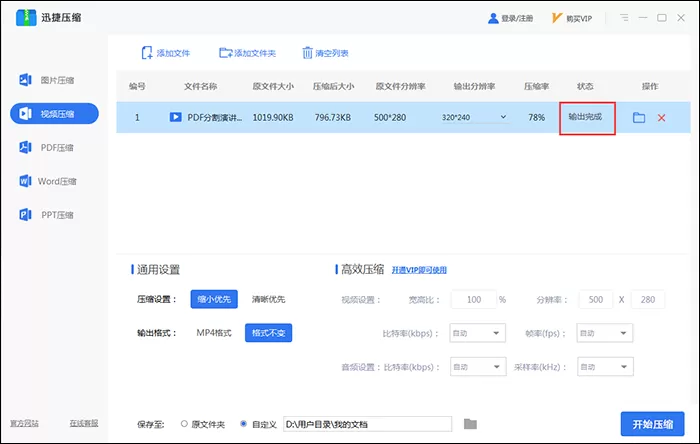Click the 开始压缩 button
Screen dimensions: 700x444
click(x=652, y=424)
